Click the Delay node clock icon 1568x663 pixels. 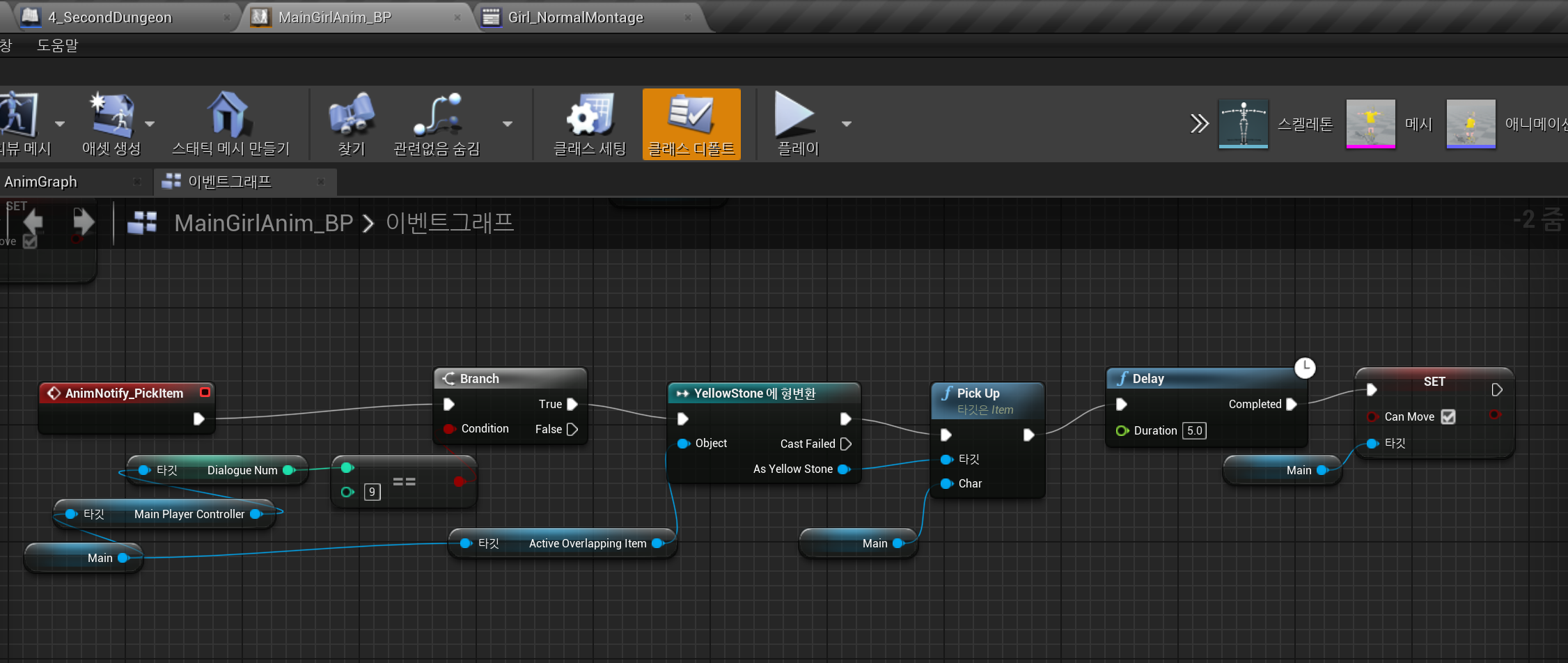(x=1305, y=368)
